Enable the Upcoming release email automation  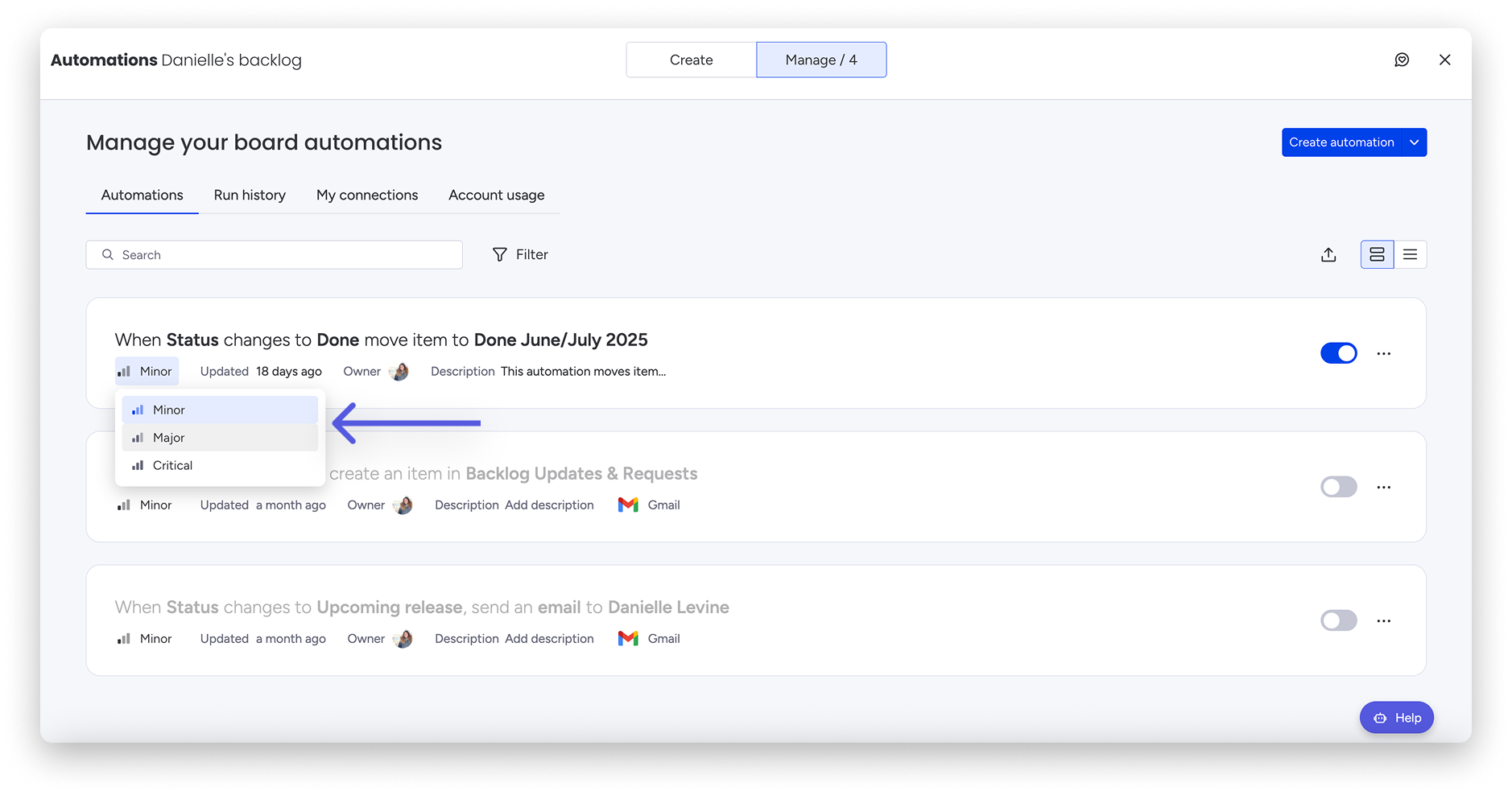pos(1338,620)
